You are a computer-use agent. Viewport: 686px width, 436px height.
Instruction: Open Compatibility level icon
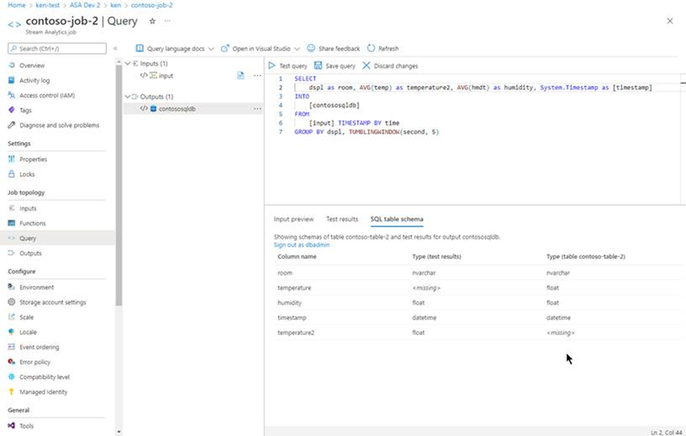click(11, 377)
